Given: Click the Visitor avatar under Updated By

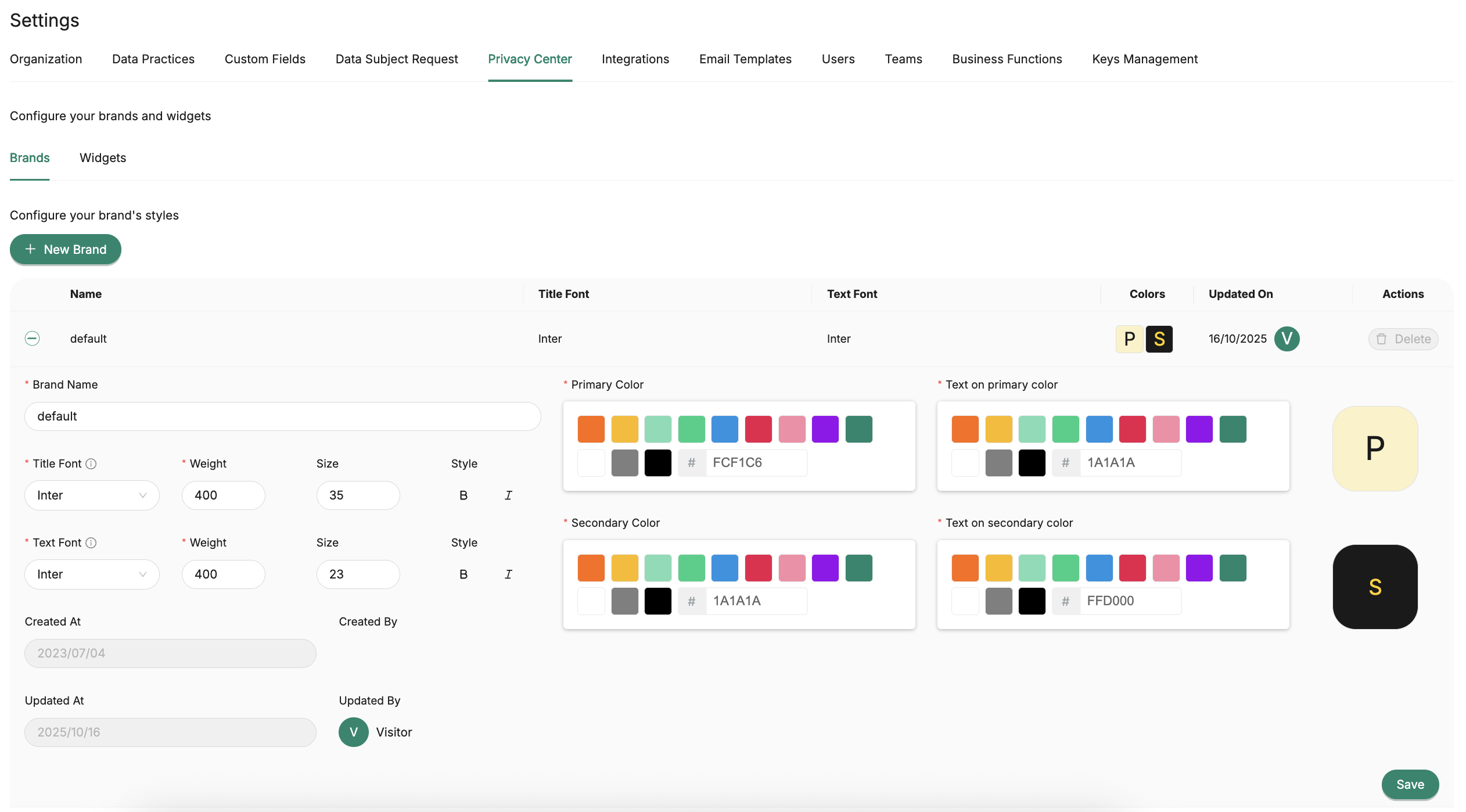Looking at the screenshot, I should [353, 732].
